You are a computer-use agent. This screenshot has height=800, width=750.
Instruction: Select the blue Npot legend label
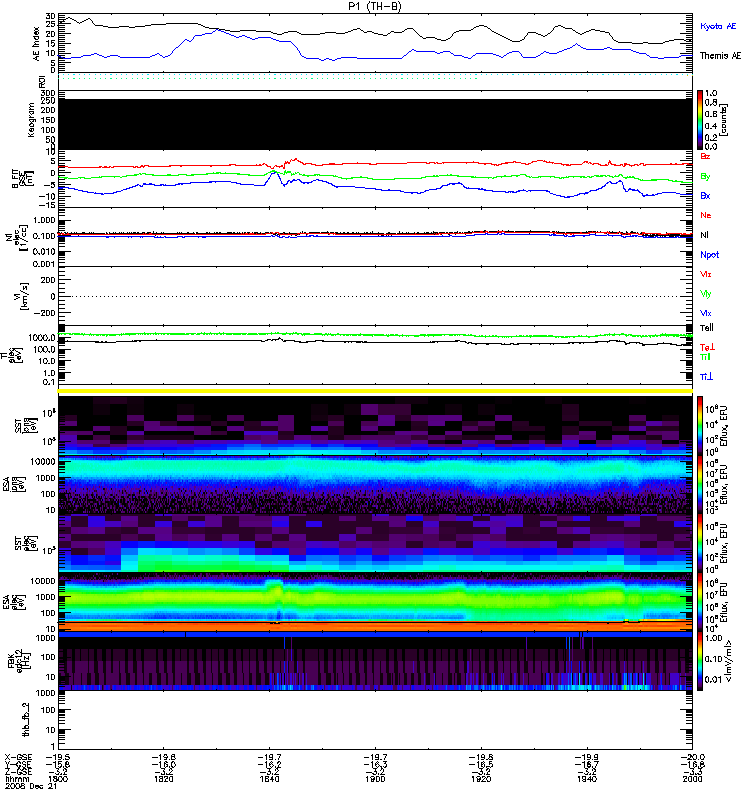[710, 255]
